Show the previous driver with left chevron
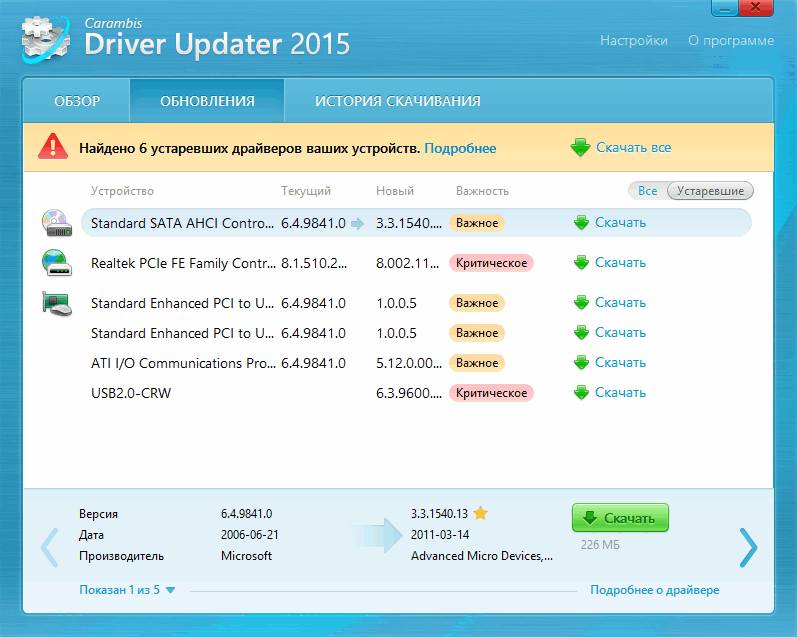The width and height of the screenshot is (797, 637). 49,548
